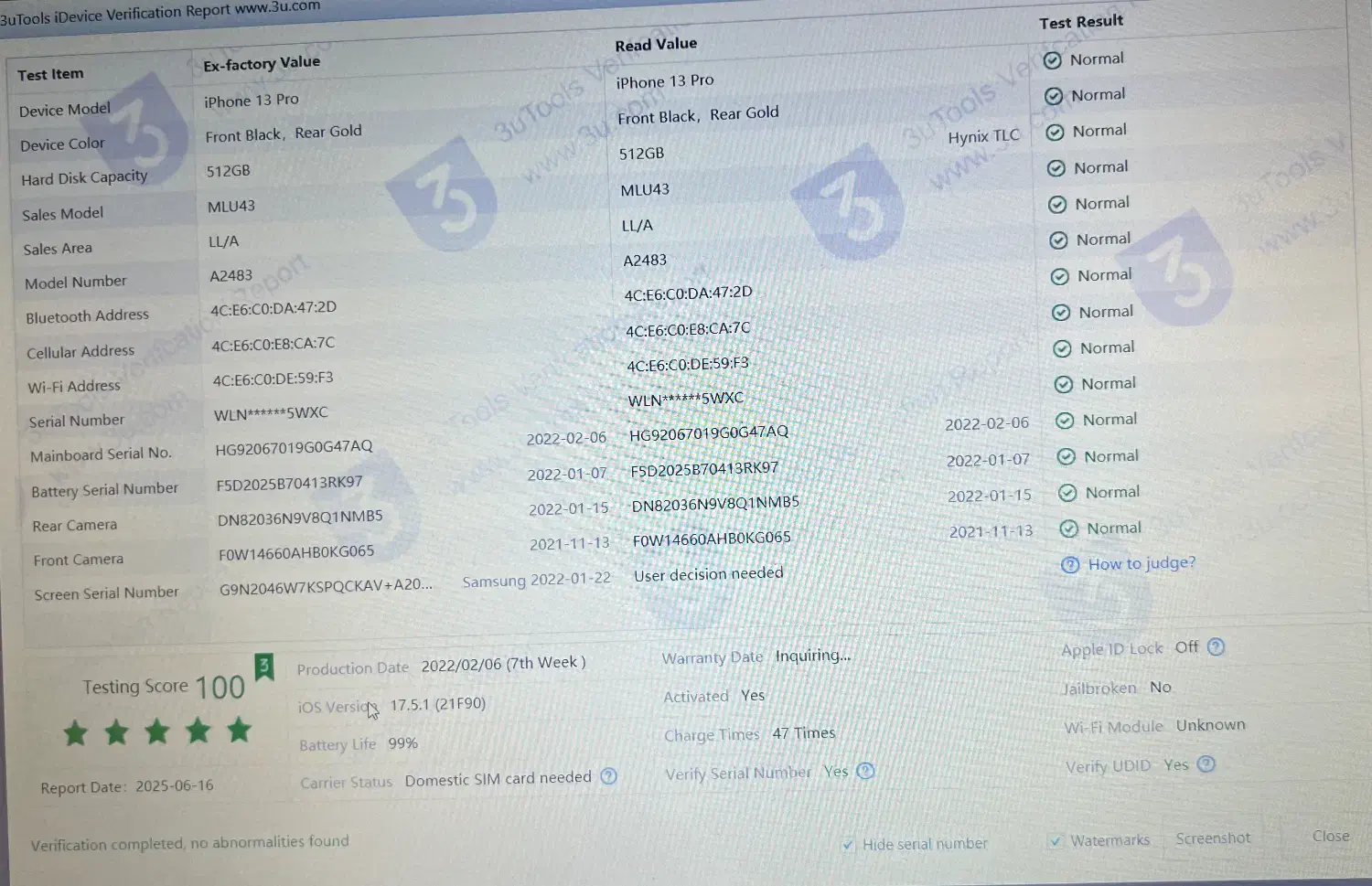The height and width of the screenshot is (886, 1372).
Task: Select the Test Item column header
Action: 50,74
